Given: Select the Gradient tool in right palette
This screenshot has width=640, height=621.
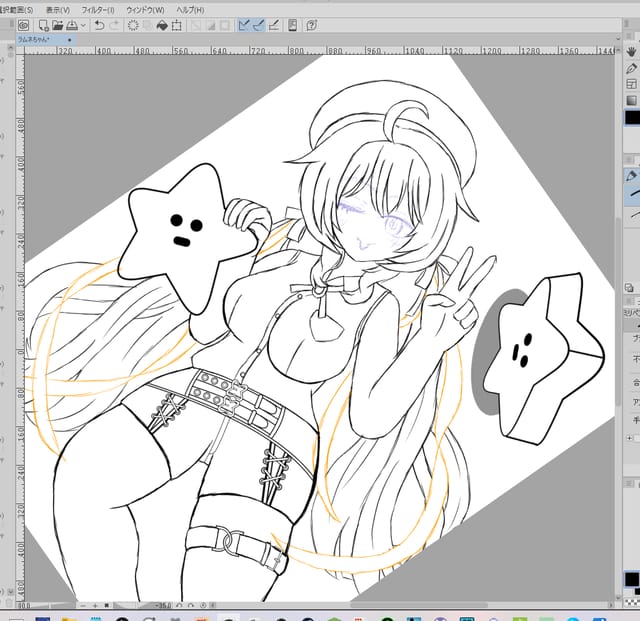Looking at the screenshot, I should point(631,100).
